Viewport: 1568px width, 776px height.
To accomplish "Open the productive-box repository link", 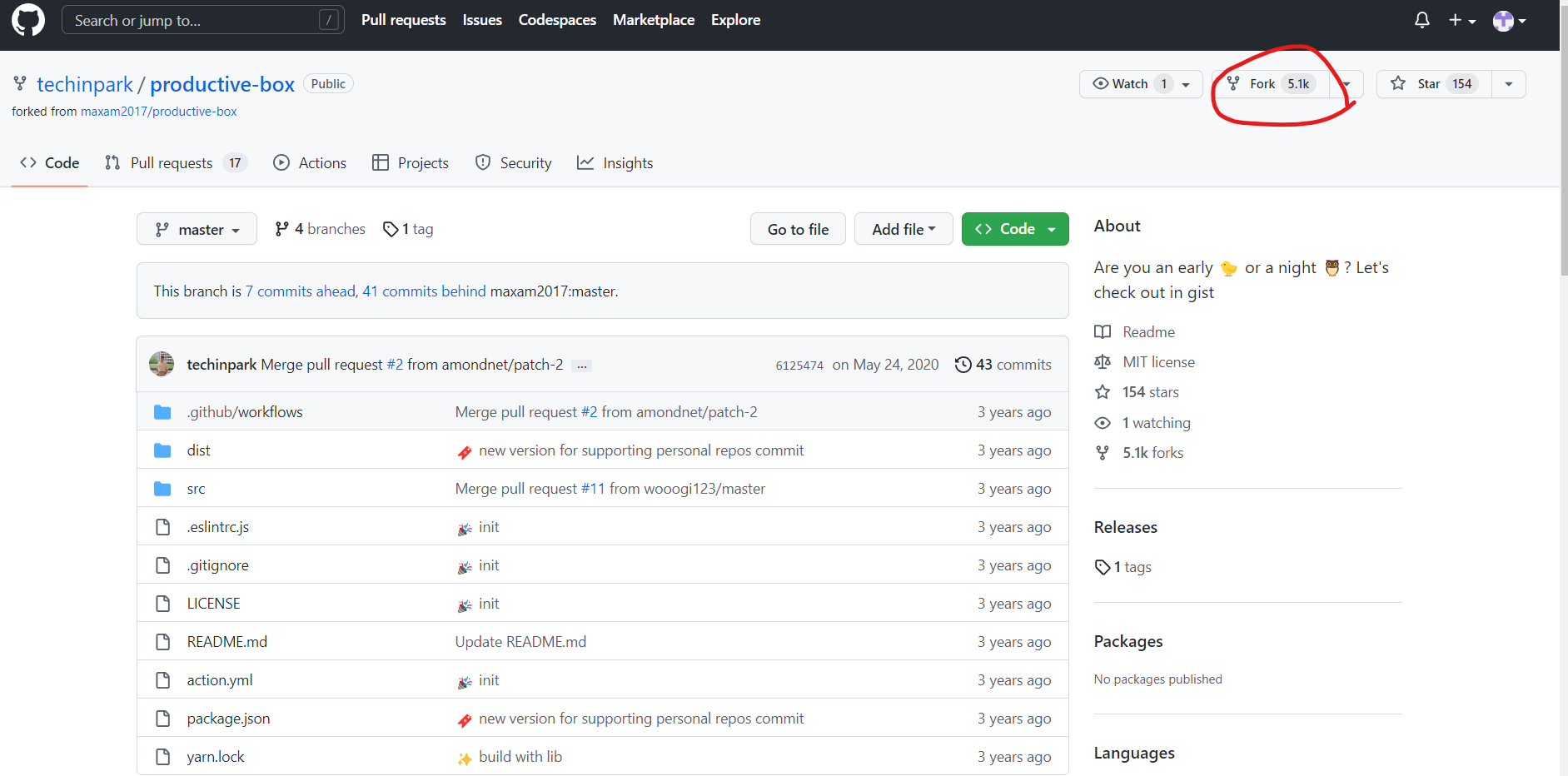I will 222,84.
